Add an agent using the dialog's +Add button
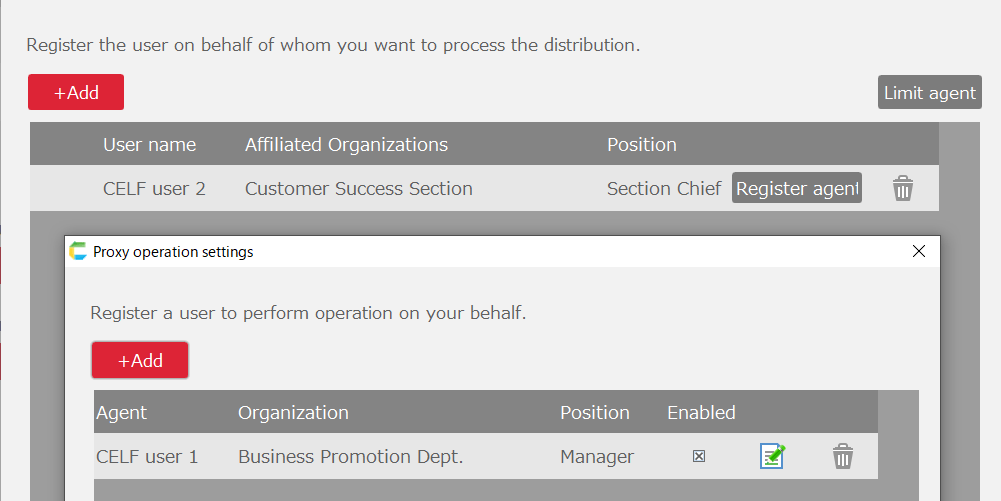This screenshot has width=1001, height=501. (140, 360)
